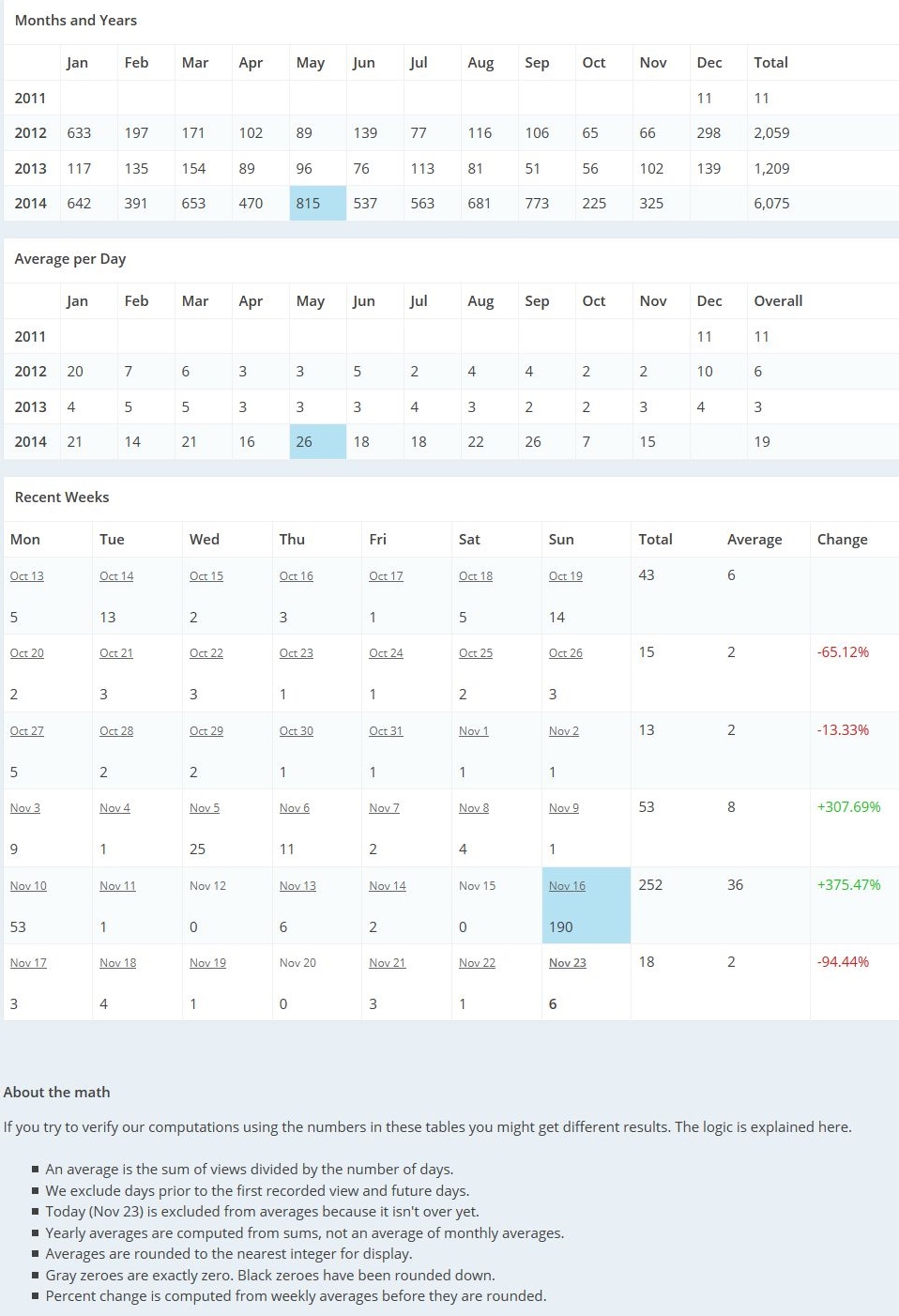Click the -94.44% weekly change value
899x1316 pixels.
click(843, 962)
